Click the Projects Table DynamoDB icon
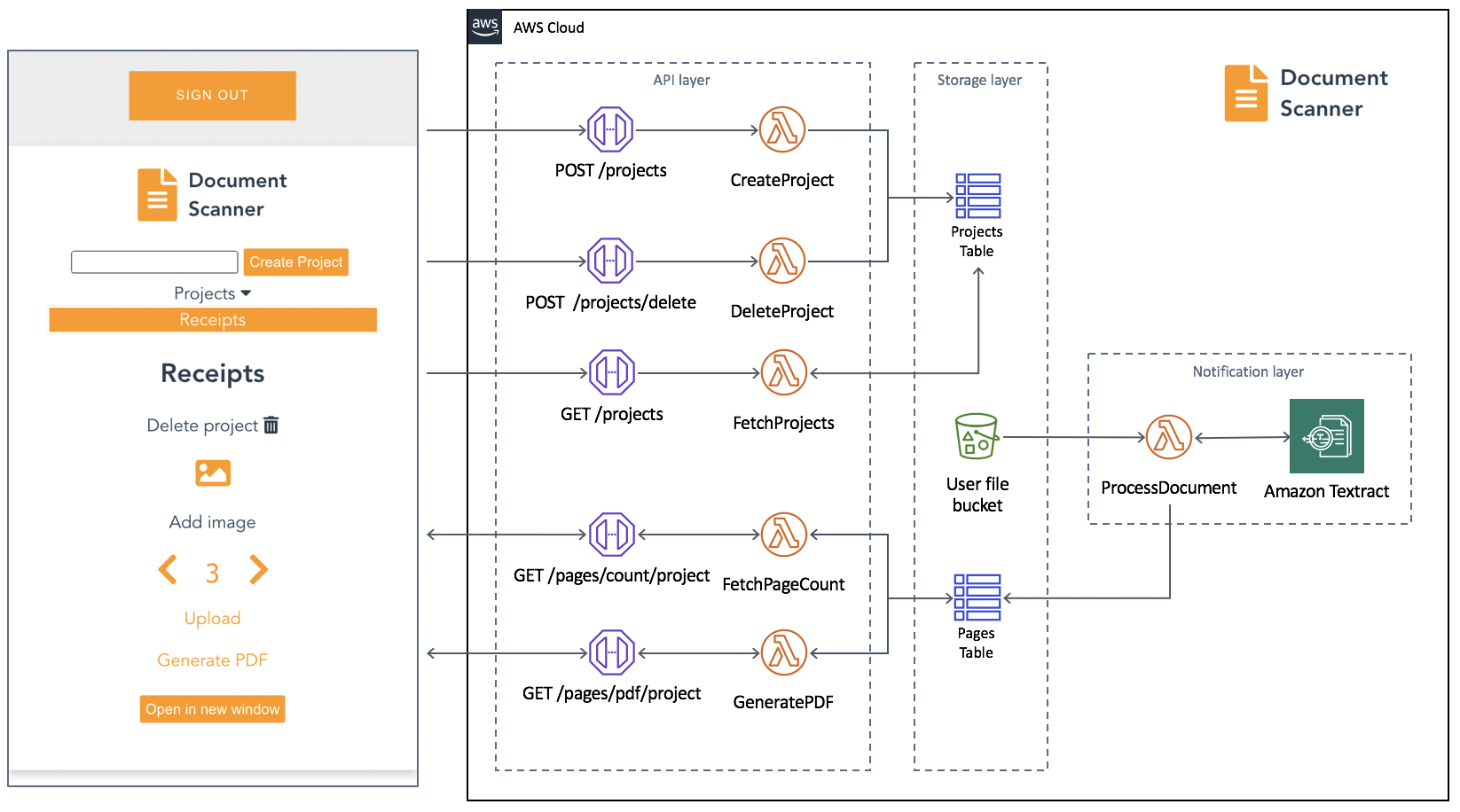 (x=978, y=196)
